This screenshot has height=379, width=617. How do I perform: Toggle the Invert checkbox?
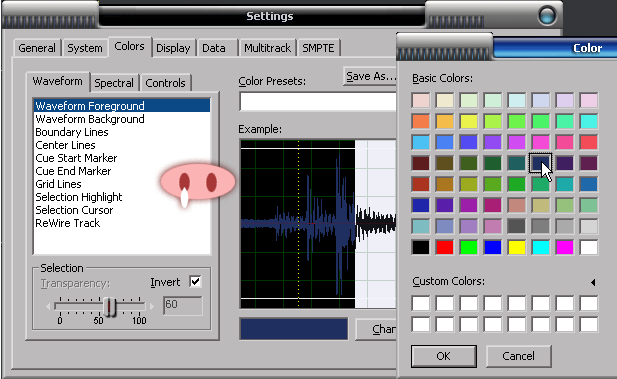(x=195, y=281)
